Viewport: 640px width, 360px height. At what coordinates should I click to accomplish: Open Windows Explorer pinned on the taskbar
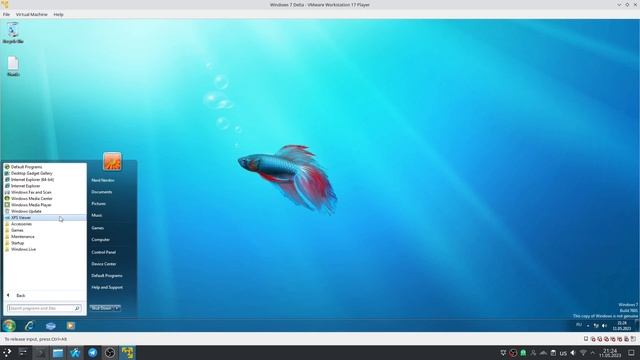(51, 326)
